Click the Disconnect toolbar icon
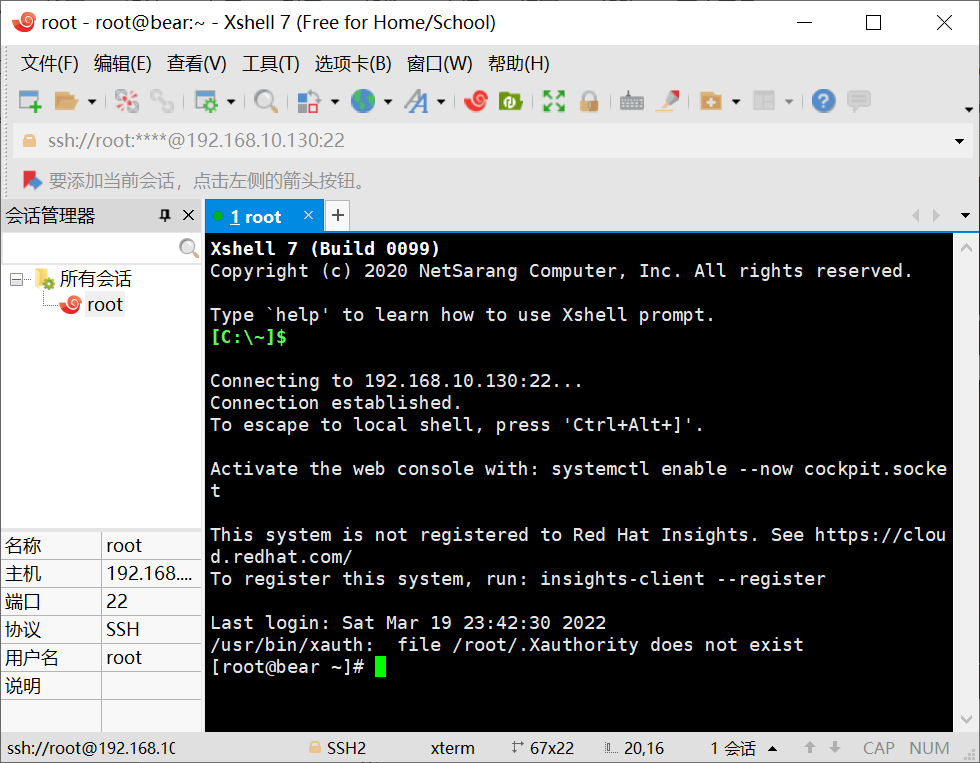Viewport: 980px width, 763px height. click(127, 101)
